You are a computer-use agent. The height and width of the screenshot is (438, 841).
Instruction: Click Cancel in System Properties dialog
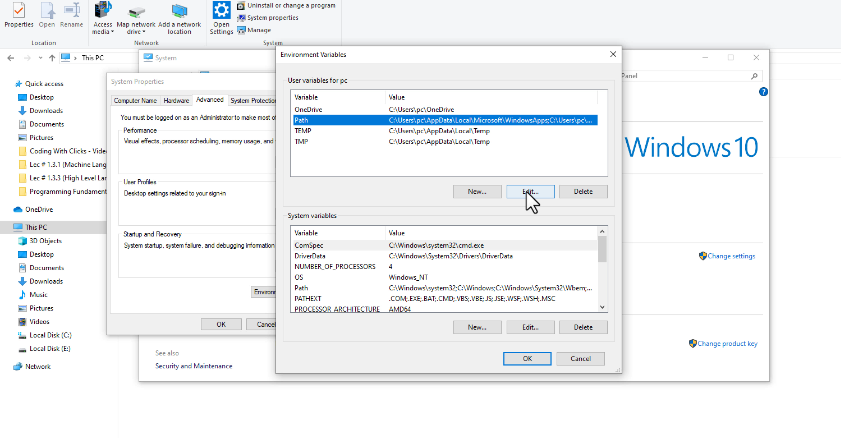261,324
